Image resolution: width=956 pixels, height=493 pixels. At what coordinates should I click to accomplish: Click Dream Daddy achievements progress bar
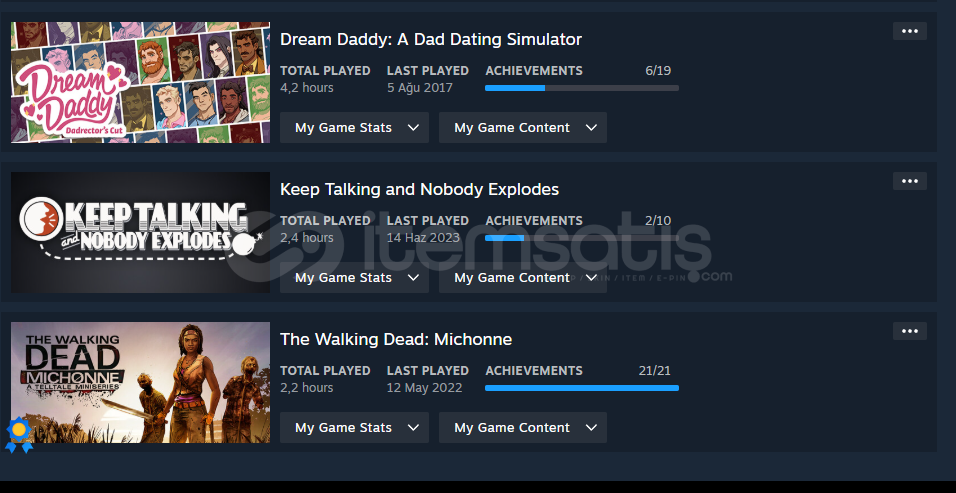tap(582, 88)
